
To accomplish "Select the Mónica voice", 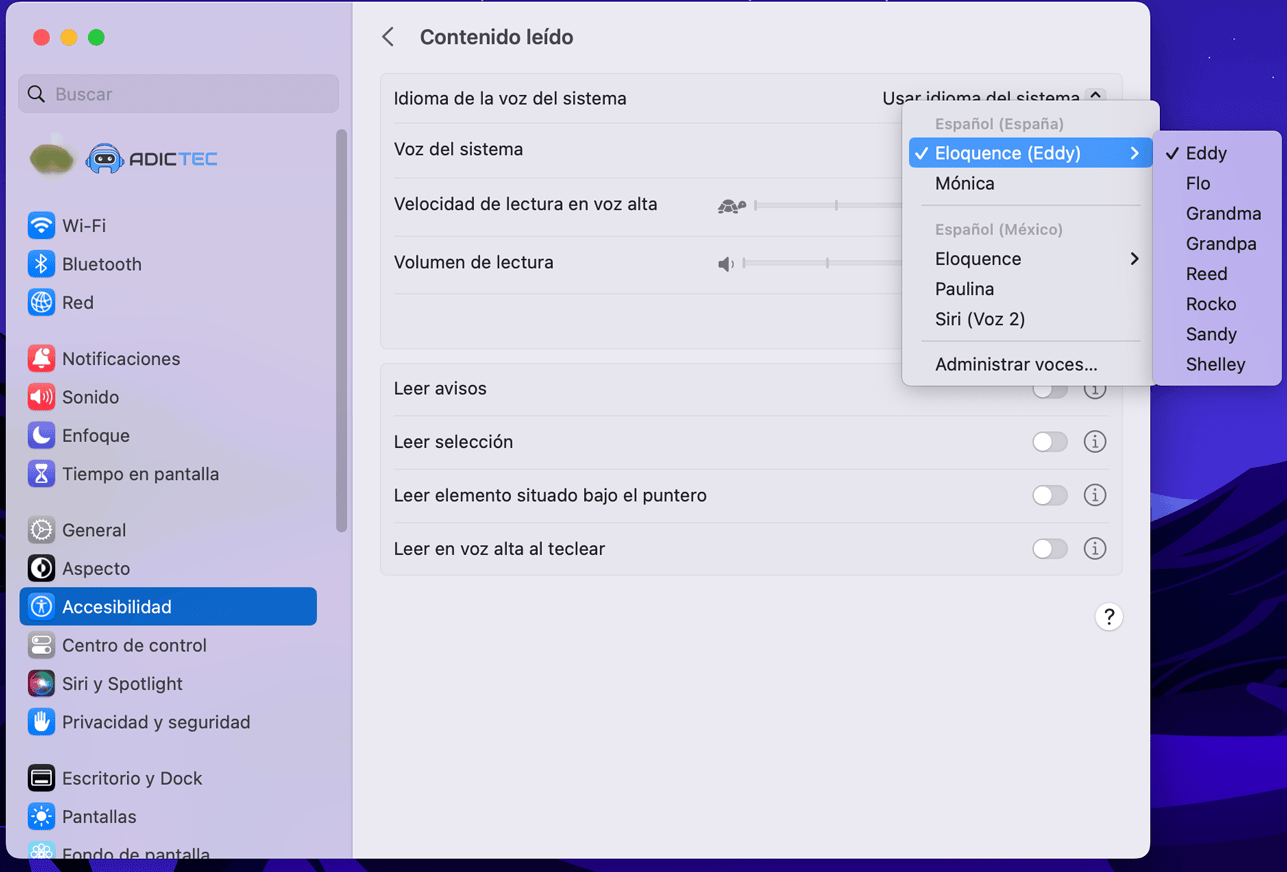I will 965,184.
